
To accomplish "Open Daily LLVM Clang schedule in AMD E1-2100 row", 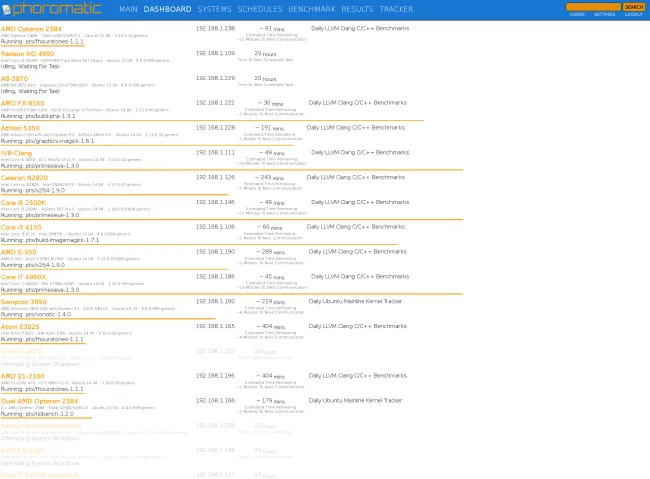I will coord(358,375).
